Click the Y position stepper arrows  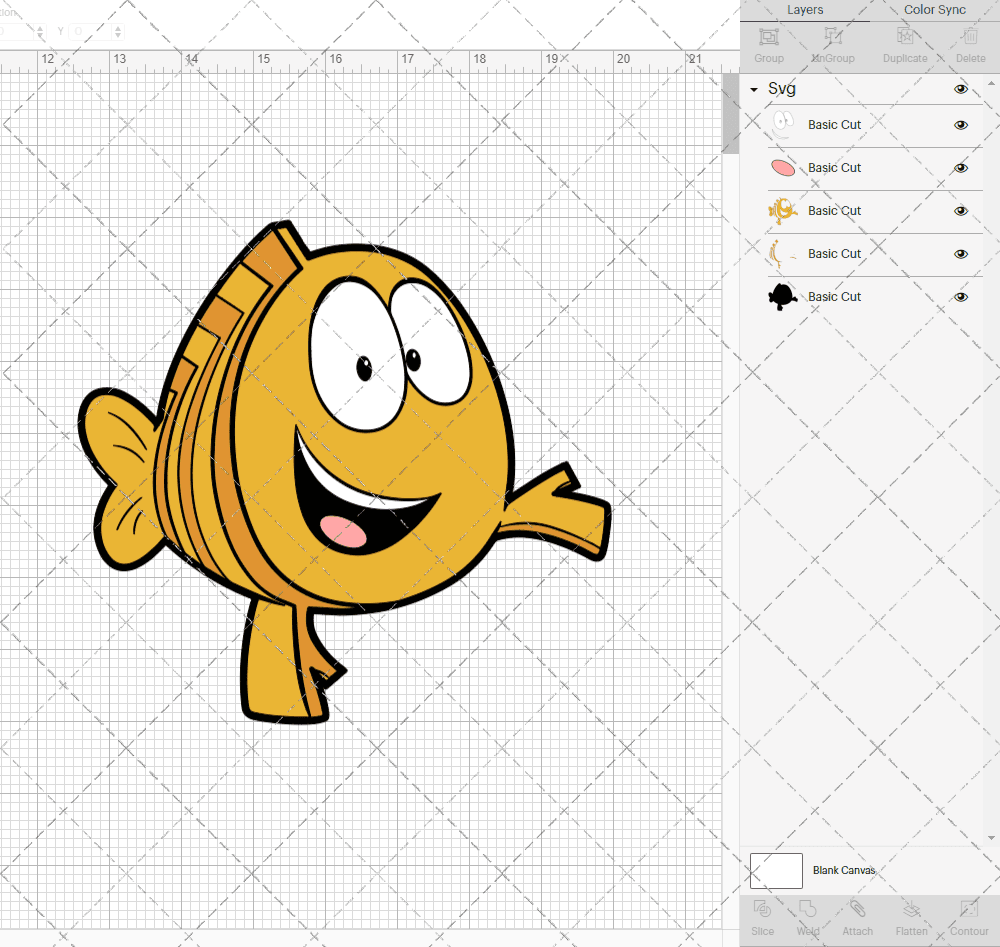(118, 31)
